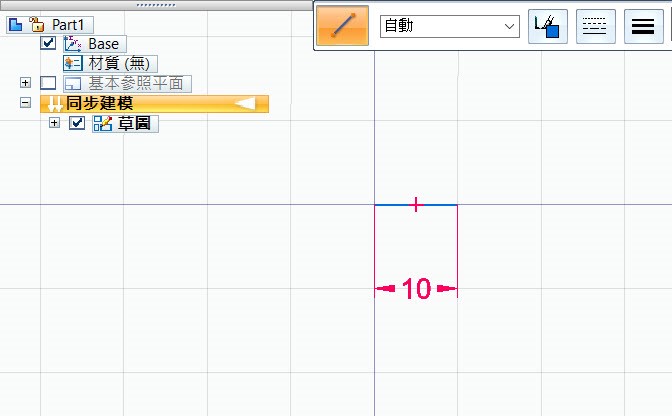672x416 pixels.
Task: Click the 草圖 sketch icon
Action: click(x=103, y=123)
